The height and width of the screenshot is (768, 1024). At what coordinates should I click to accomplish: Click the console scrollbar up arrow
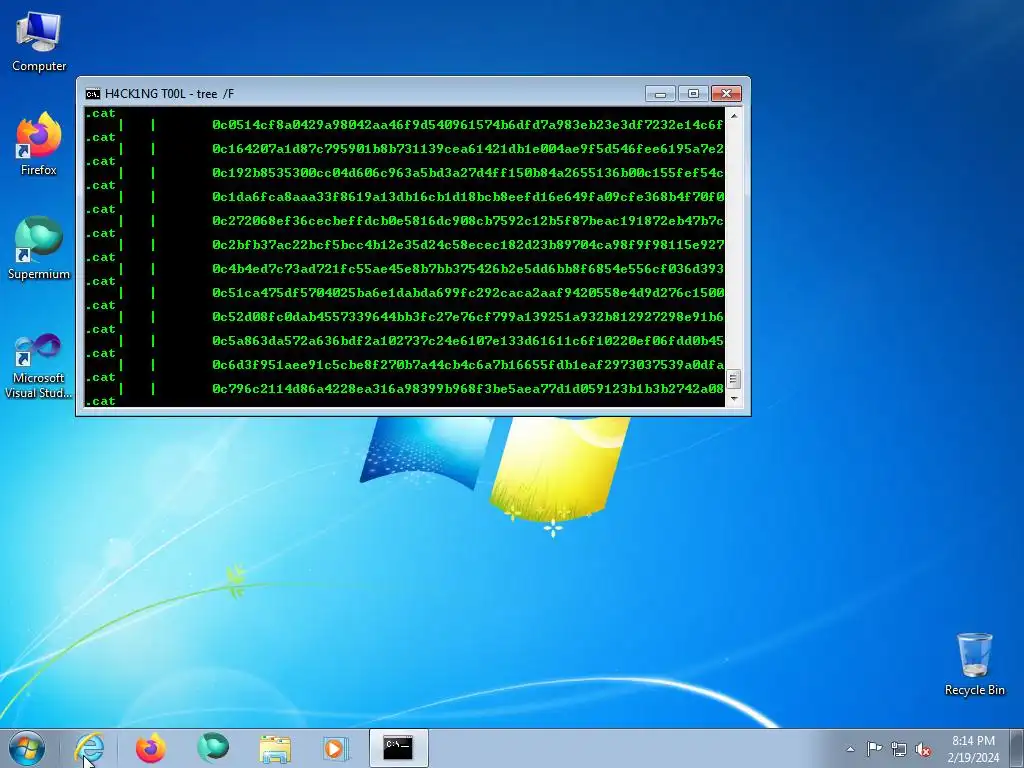coord(734,116)
